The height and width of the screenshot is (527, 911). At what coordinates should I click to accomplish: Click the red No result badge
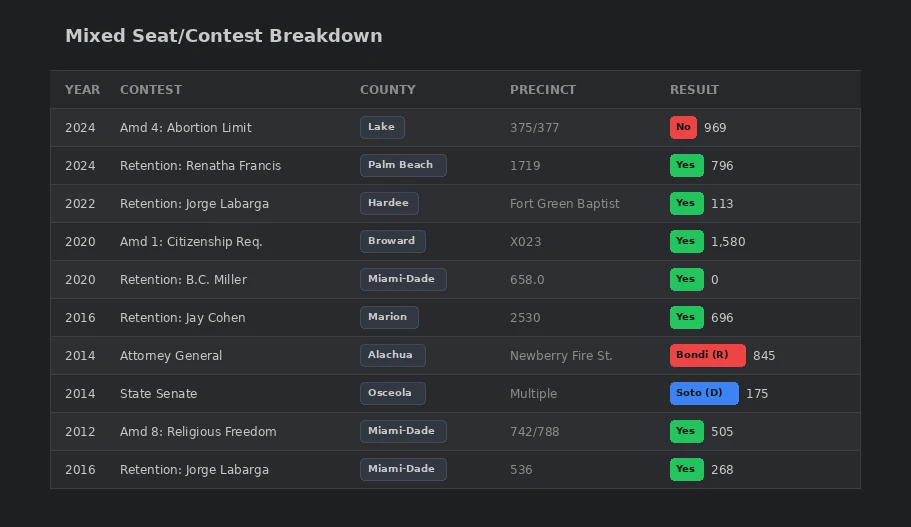pyautogui.click(x=683, y=127)
